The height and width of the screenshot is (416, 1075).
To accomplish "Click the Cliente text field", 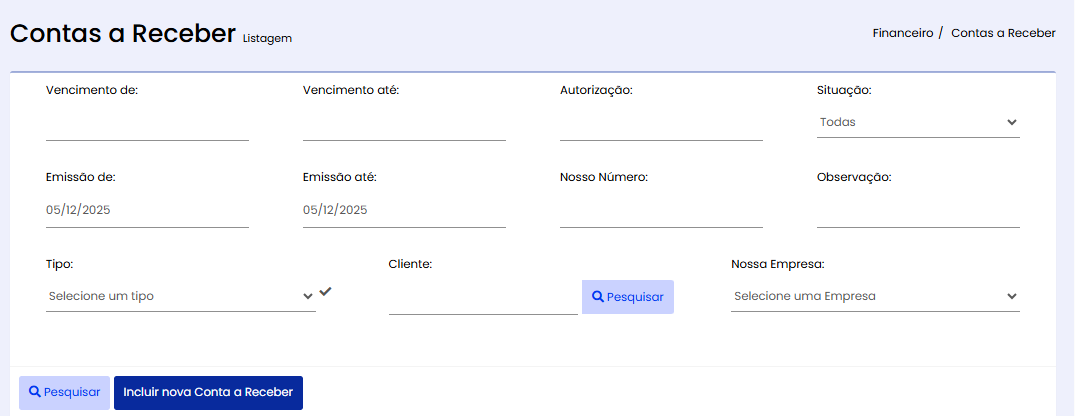I will pos(483,297).
